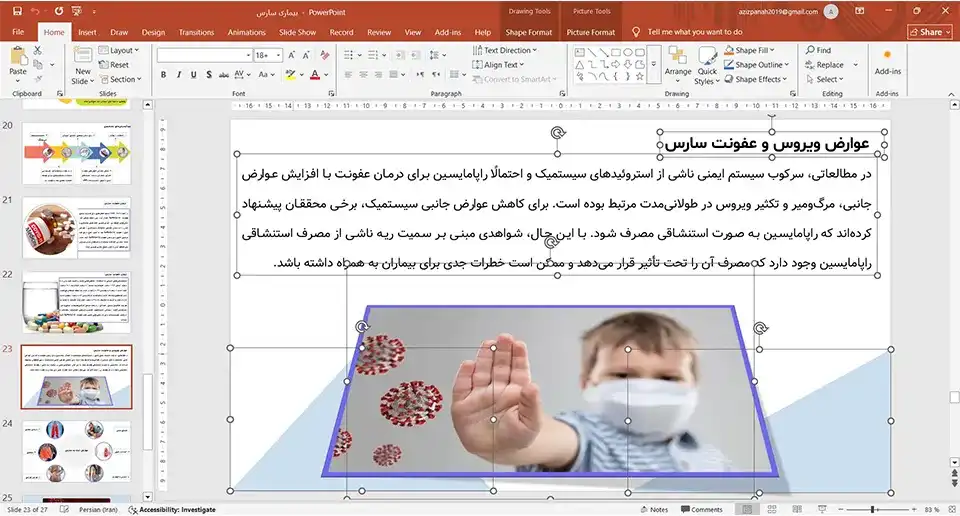960x516 pixels.
Task: Expand the shapes gallery more arrow
Action: click(654, 64)
